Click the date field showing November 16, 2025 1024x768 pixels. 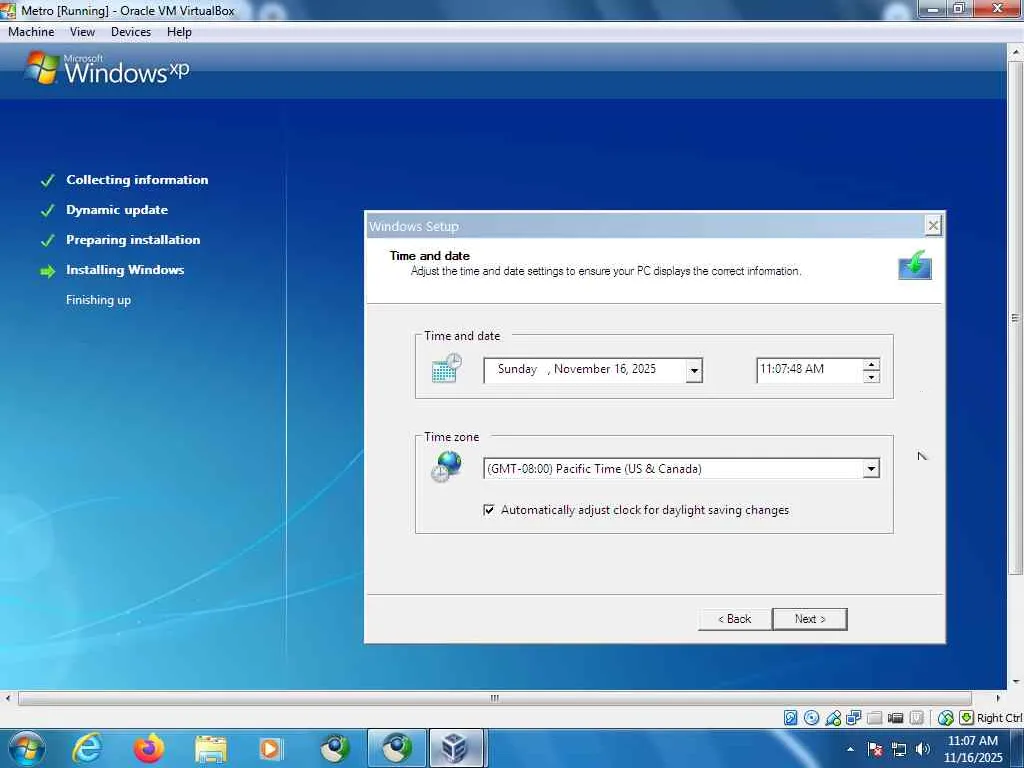[x=585, y=370]
